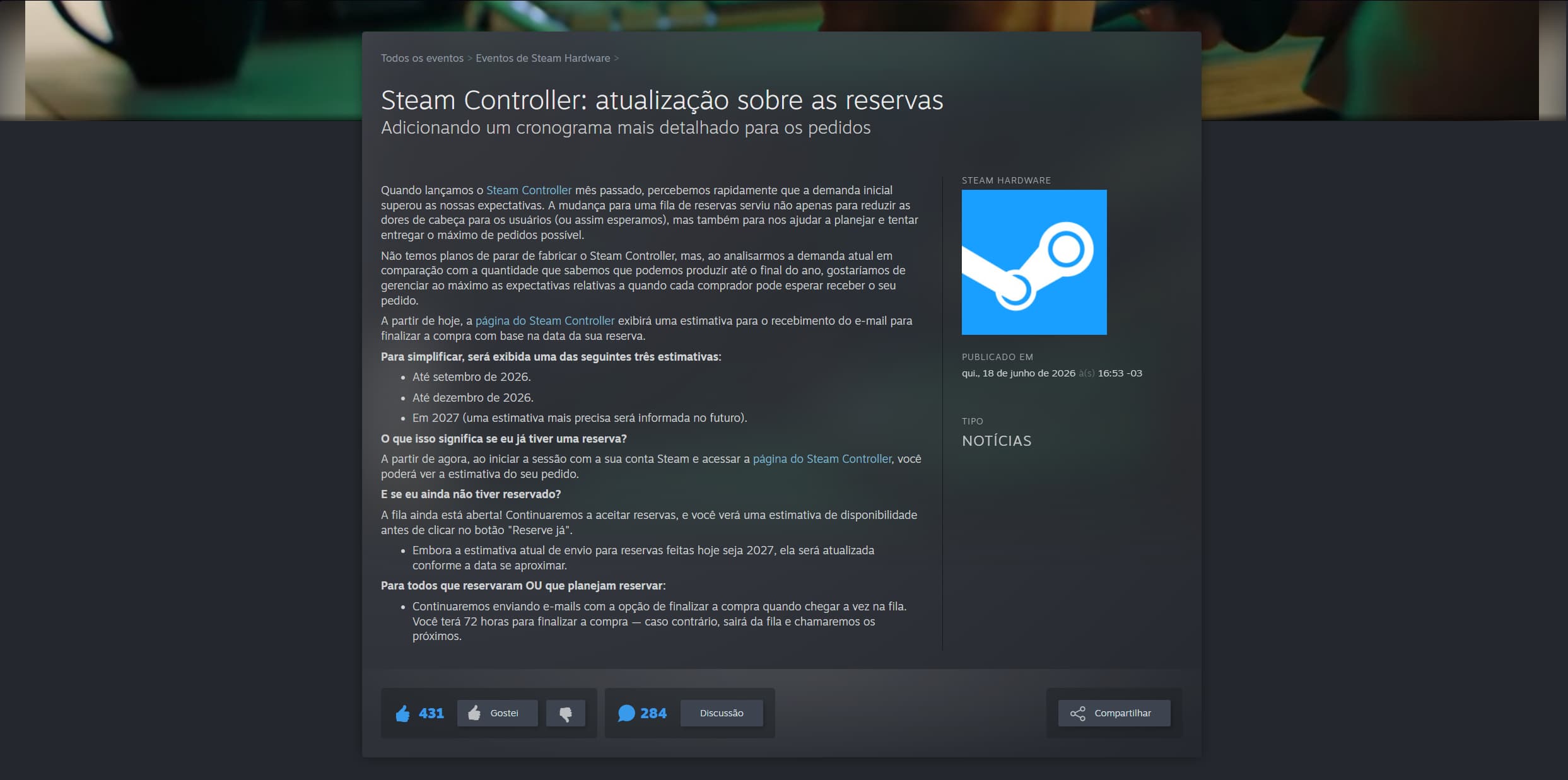Click the blue comment bubble icon
This screenshot has width=1568, height=780.
click(626, 713)
